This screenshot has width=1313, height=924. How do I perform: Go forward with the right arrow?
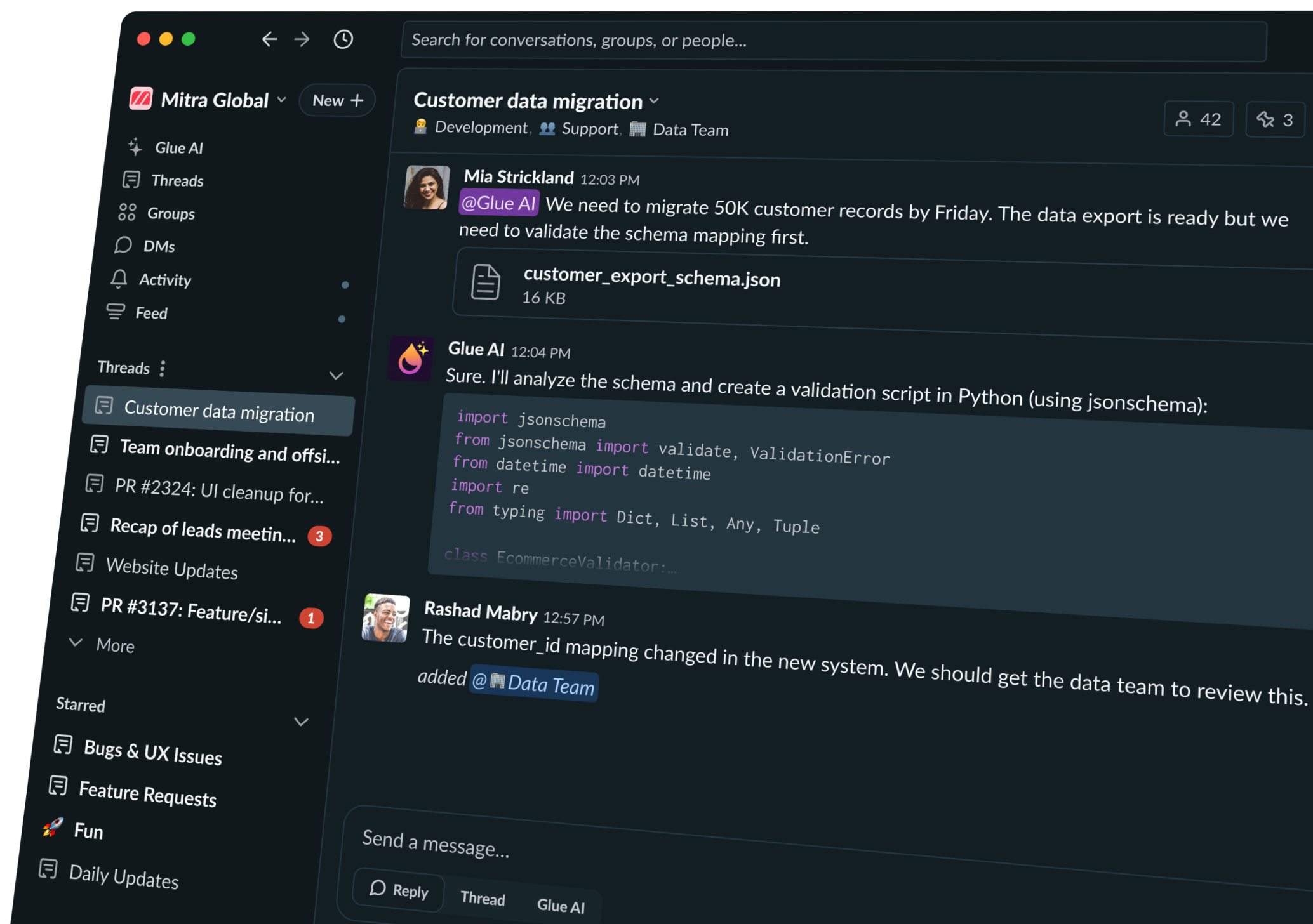click(x=302, y=39)
